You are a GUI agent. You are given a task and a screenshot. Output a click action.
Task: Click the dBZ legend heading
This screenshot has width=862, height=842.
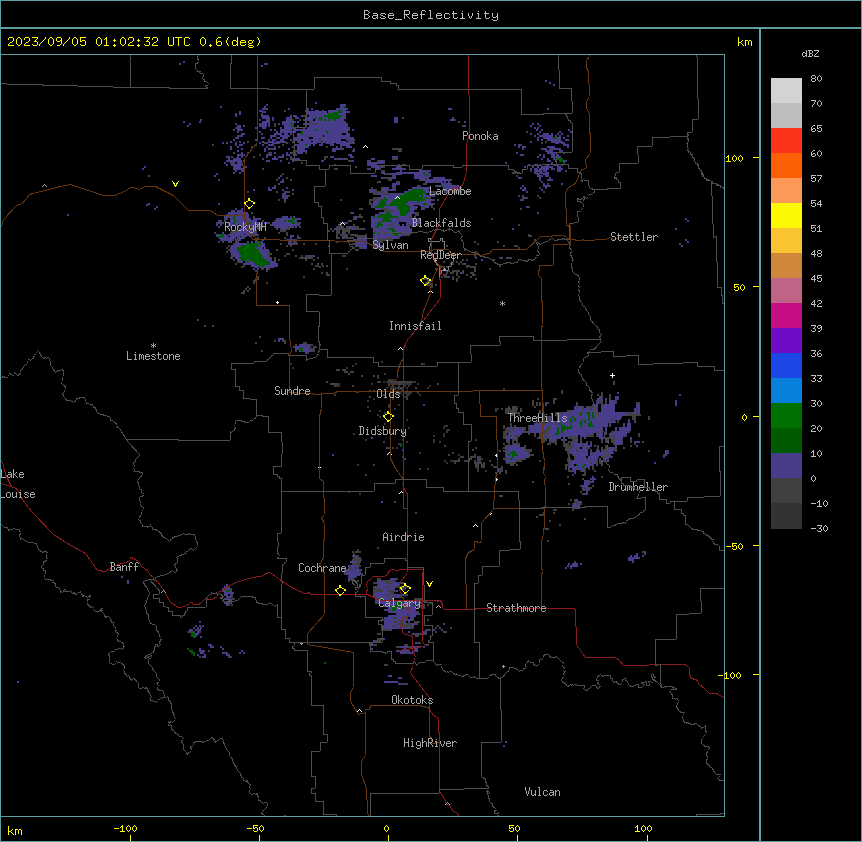click(x=810, y=54)
